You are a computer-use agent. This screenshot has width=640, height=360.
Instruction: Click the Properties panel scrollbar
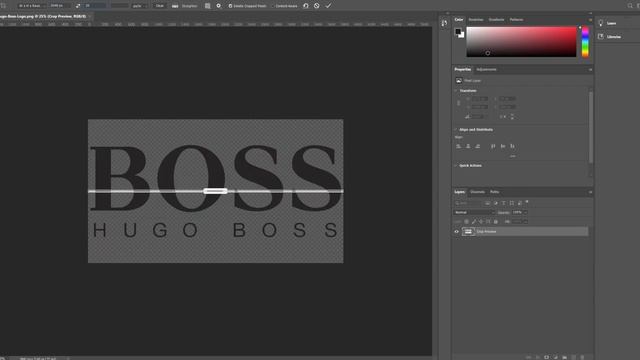tap(591, 127)
